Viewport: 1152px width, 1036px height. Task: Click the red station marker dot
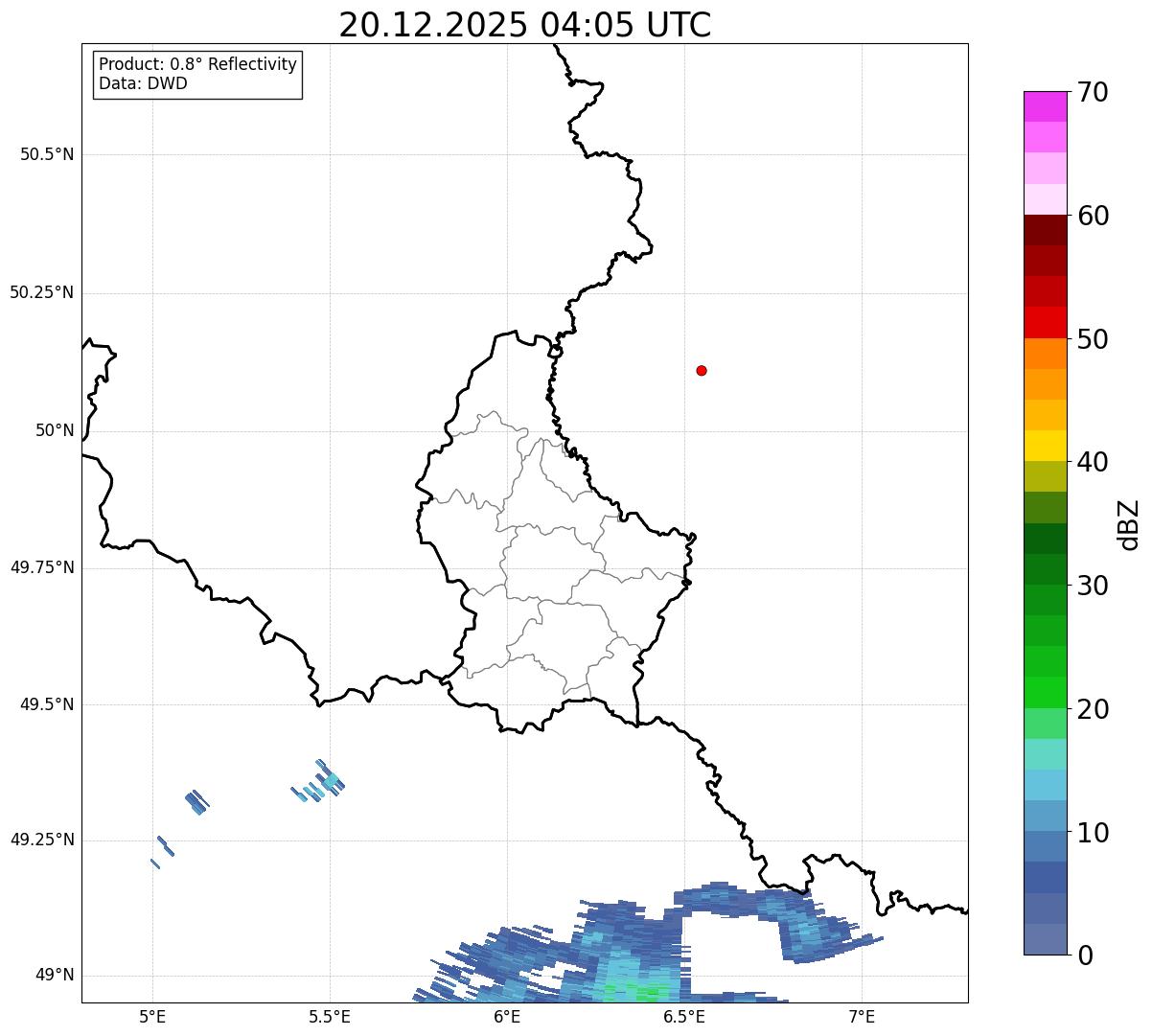click(x=702, y=370)
